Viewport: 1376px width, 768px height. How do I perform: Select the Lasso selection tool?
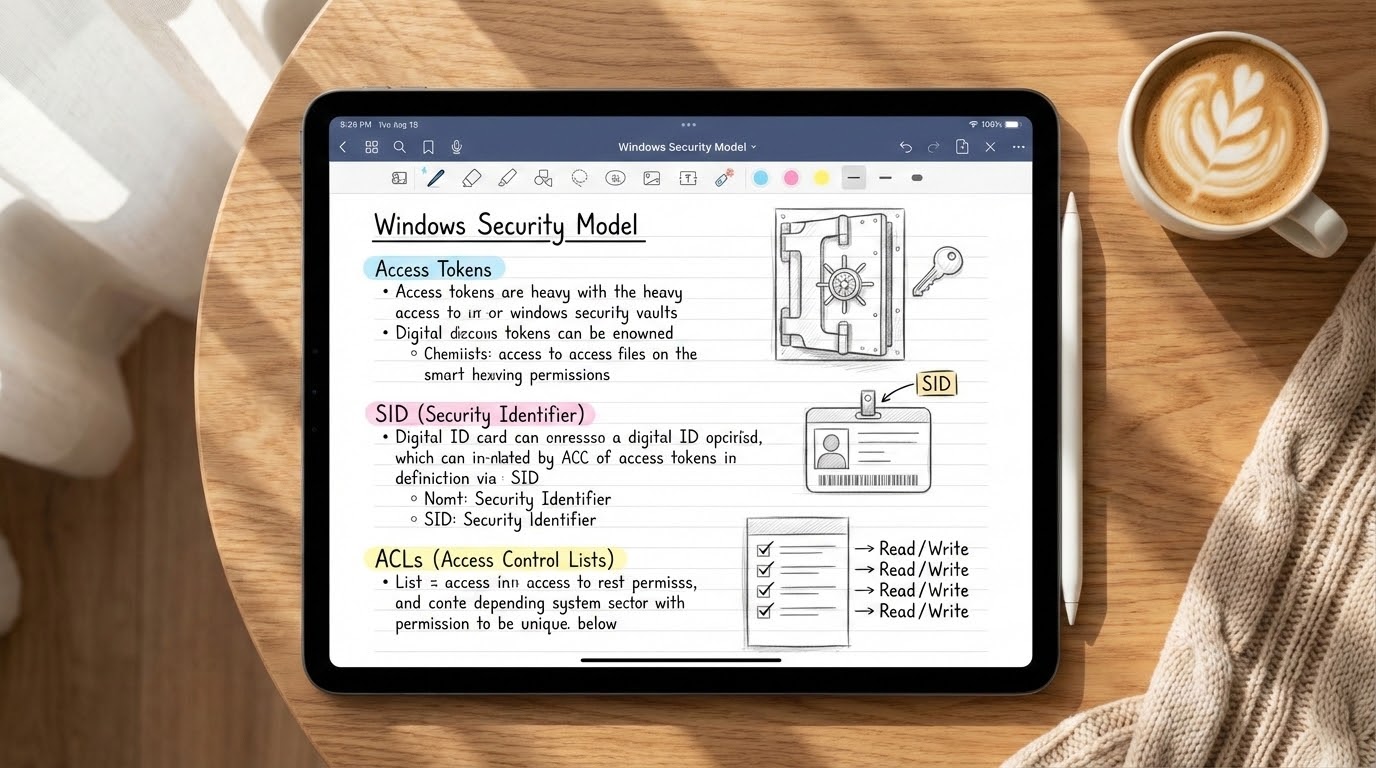coord(579,178)
